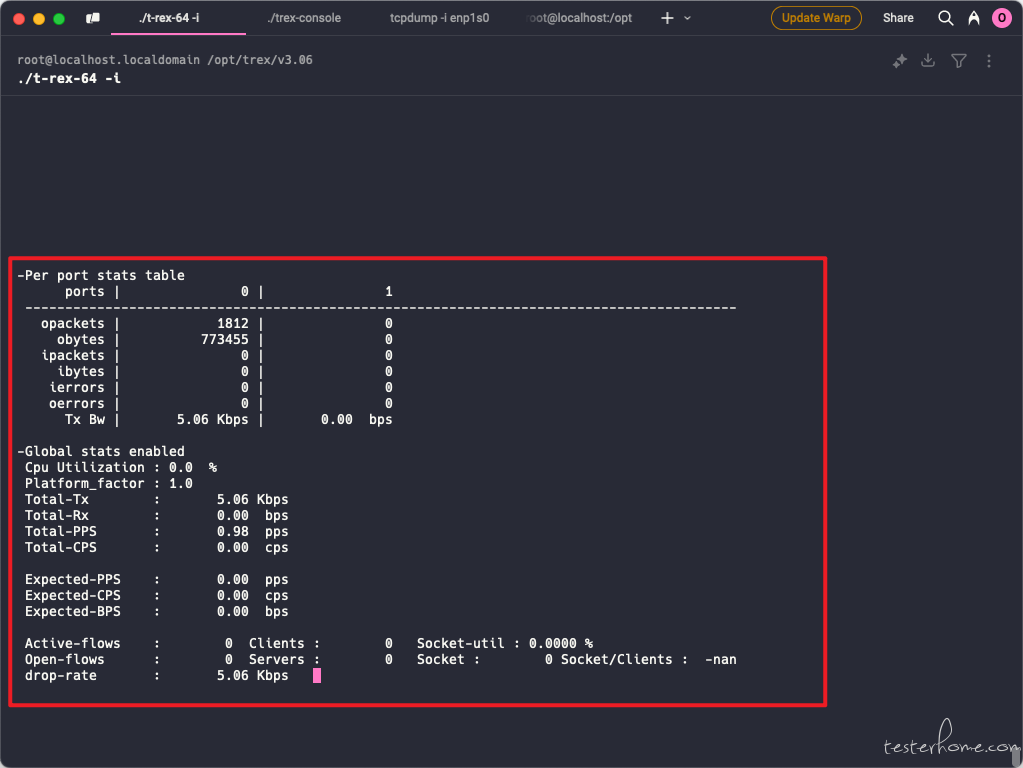This screenshot has height=768, width=1023.
Task: Click the Total-Tx row
Action: (x=157, y=500)
